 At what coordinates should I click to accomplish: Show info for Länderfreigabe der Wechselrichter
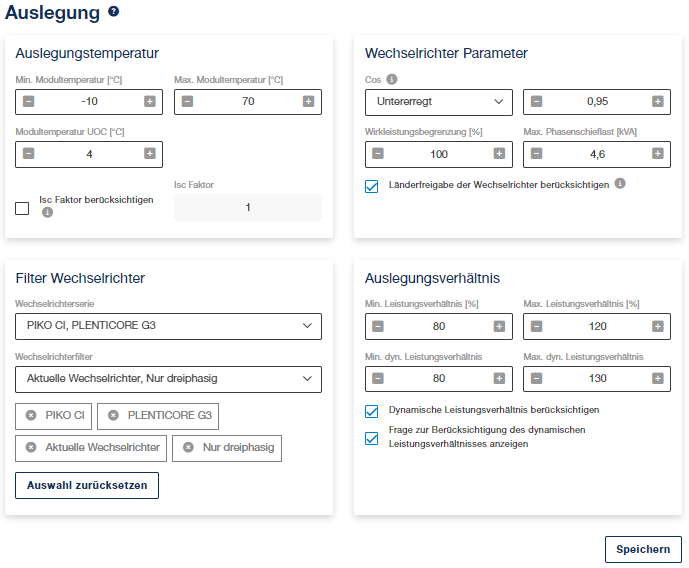click(620, 183)
